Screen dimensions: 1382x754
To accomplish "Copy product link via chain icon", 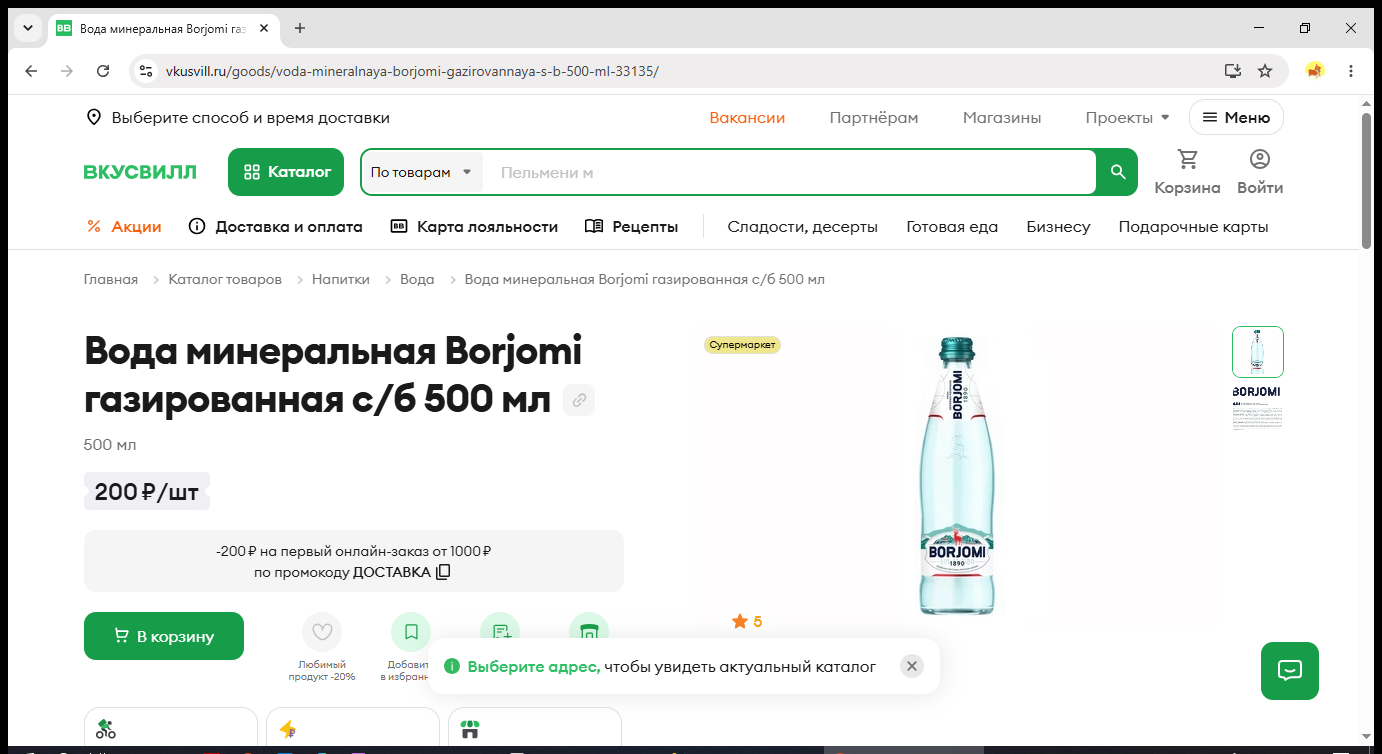I will [x=579, y=401].
